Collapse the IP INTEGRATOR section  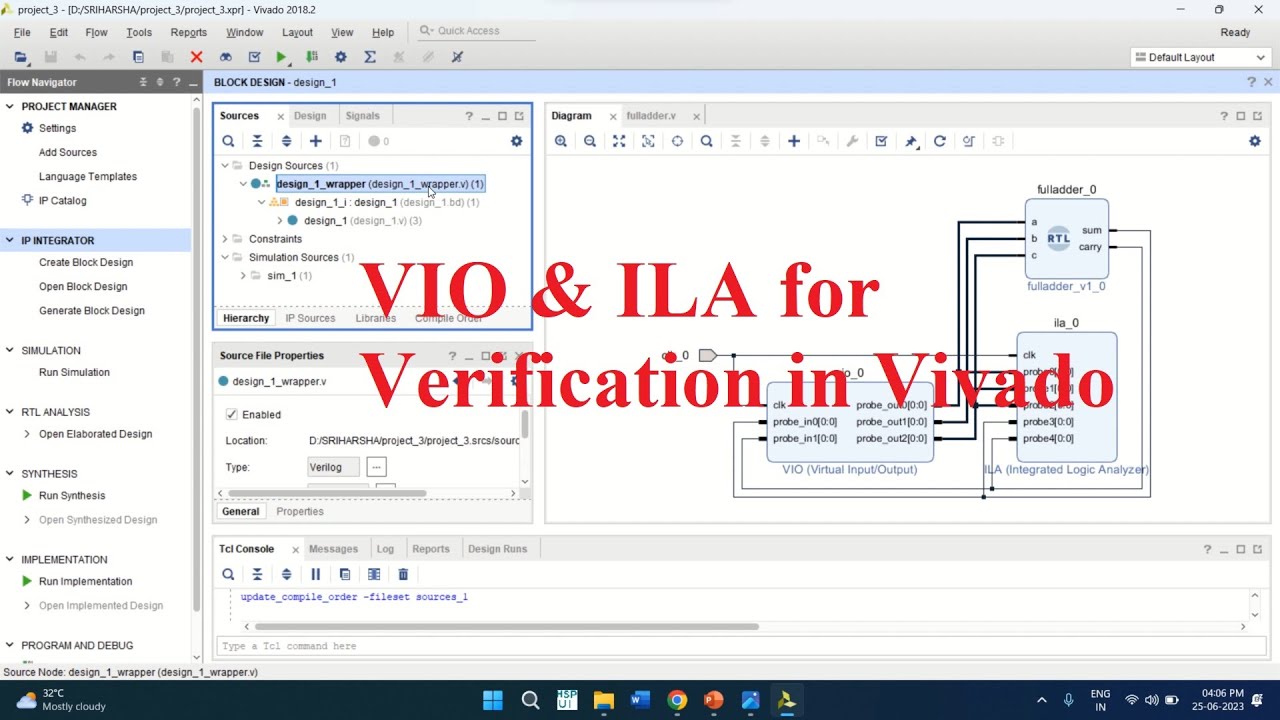point(10,240)
